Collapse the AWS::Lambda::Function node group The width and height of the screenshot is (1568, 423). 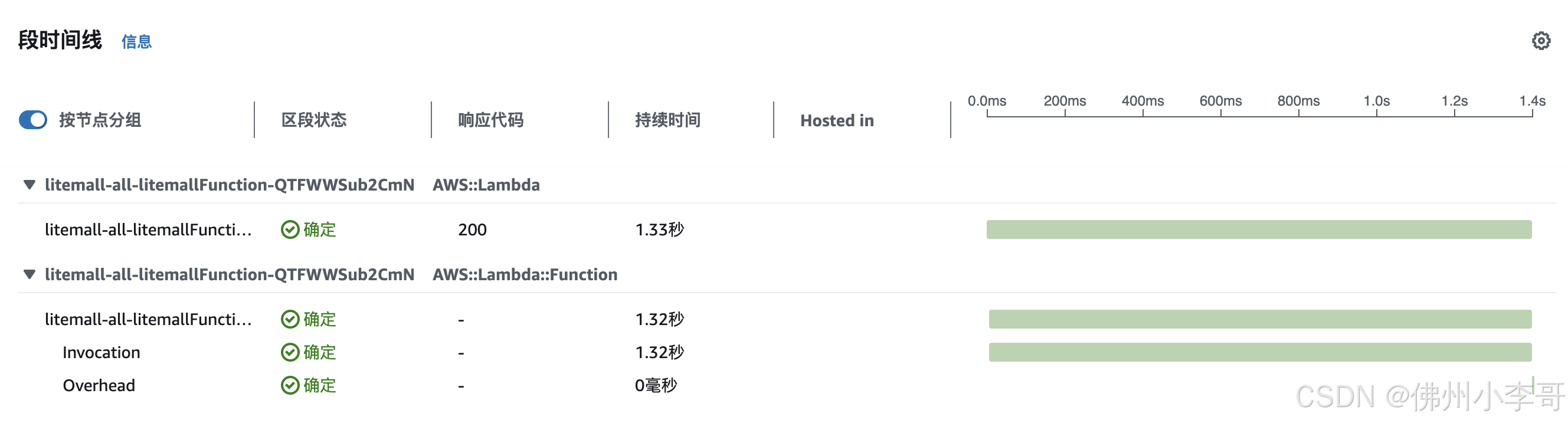coord(30,274)
